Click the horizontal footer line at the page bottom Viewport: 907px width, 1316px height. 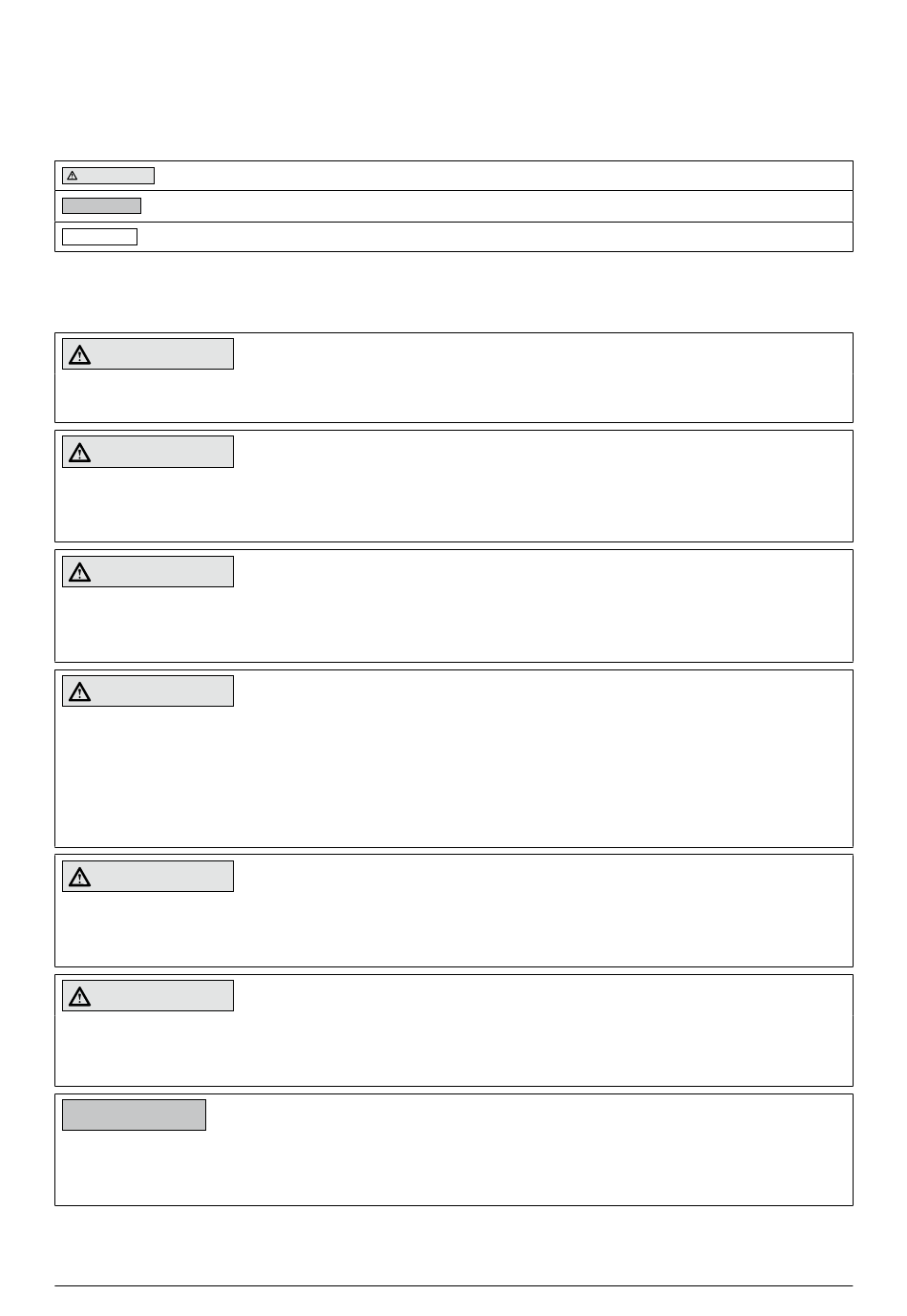click(453, 1285)
